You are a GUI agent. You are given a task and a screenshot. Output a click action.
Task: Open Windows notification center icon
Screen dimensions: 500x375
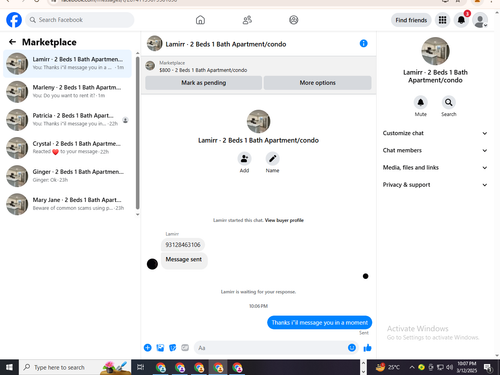pos(488,367)
